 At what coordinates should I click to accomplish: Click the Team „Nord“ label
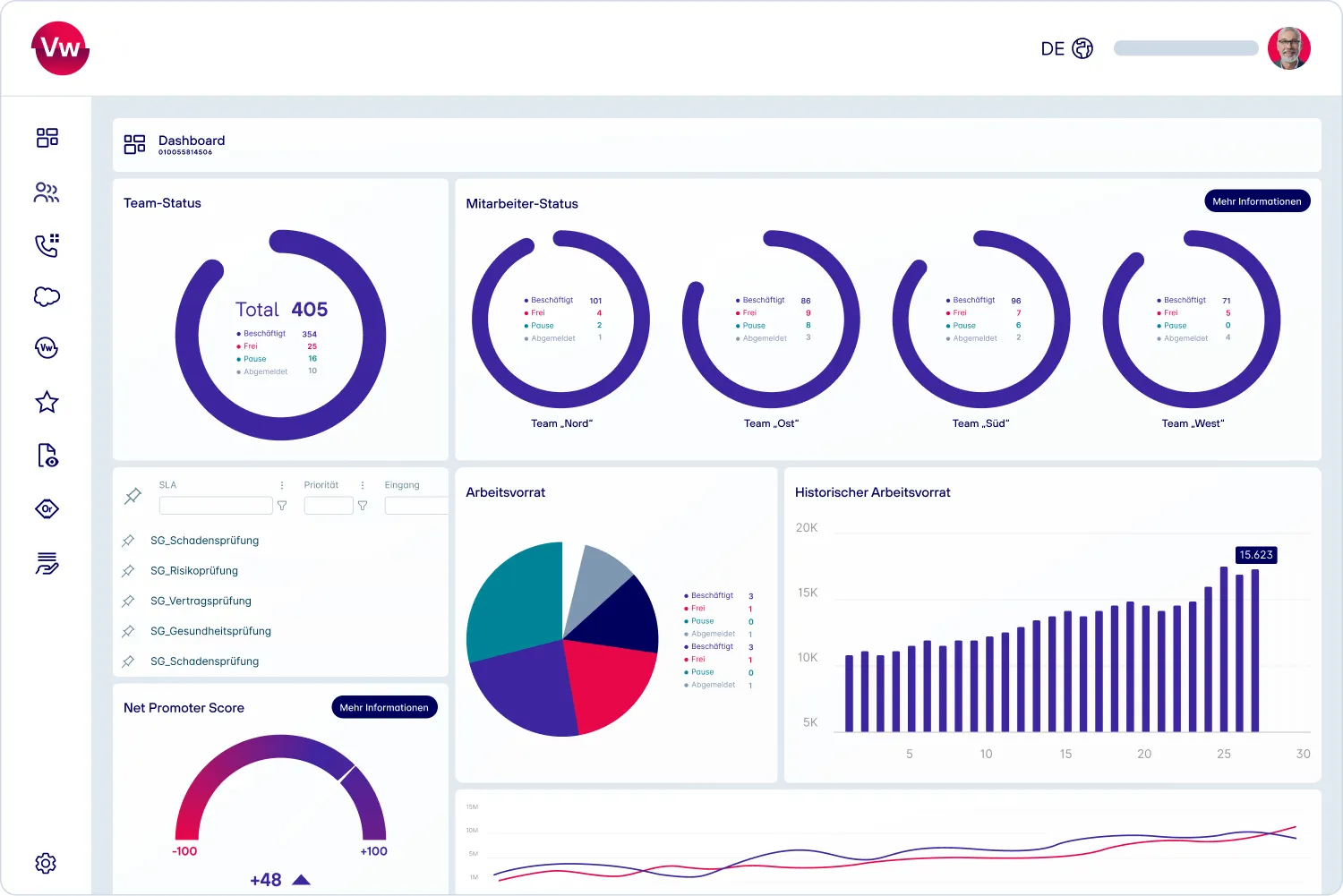coord(561,423)
